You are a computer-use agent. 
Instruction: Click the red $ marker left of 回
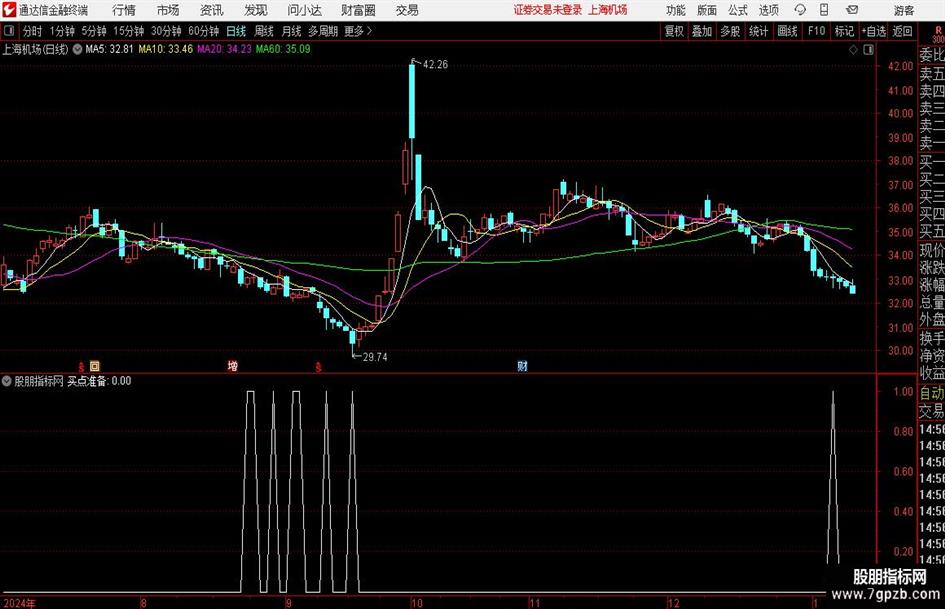(x=81, y=367)
